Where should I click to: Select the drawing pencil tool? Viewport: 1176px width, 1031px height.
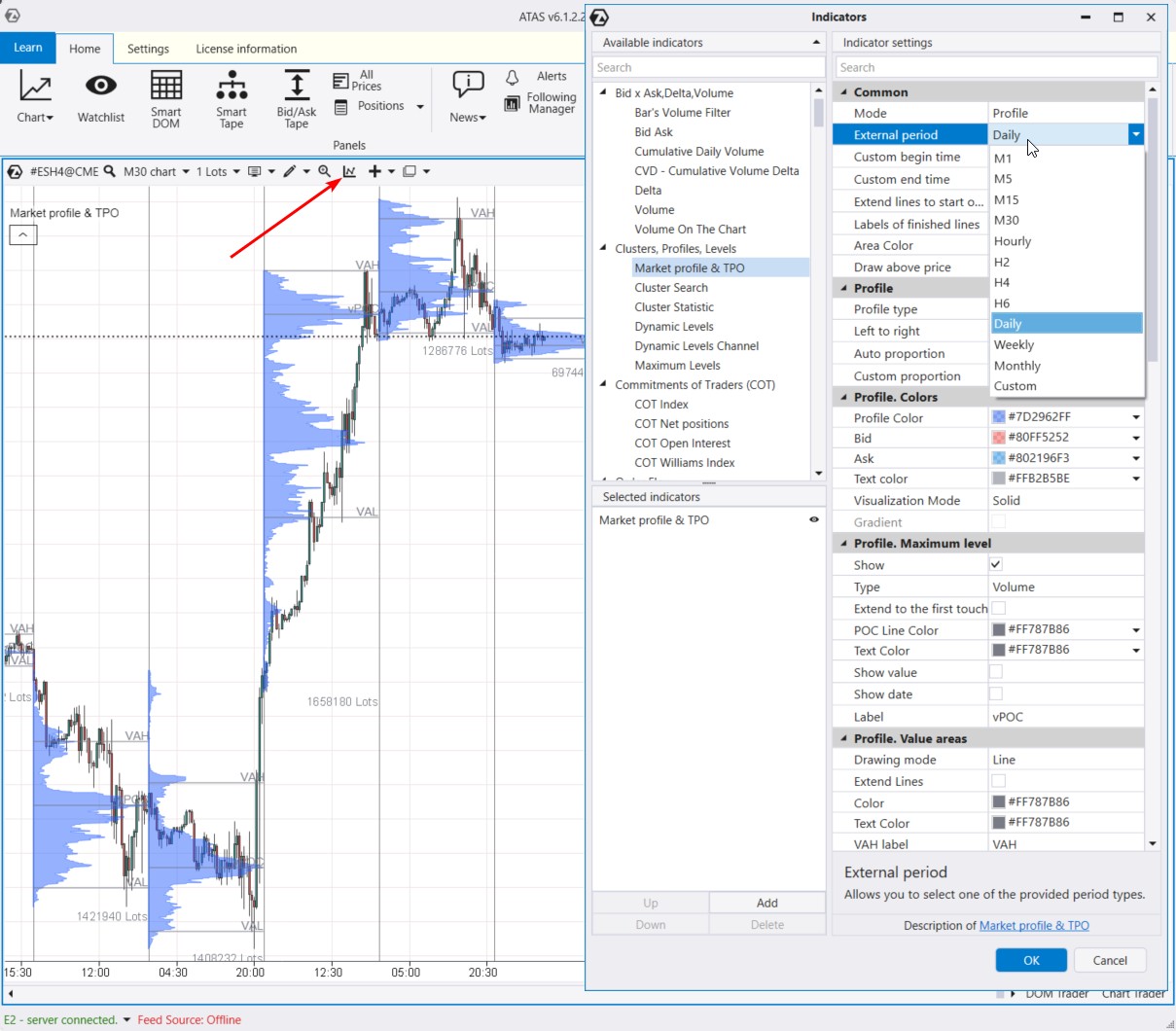pos(291,171)
